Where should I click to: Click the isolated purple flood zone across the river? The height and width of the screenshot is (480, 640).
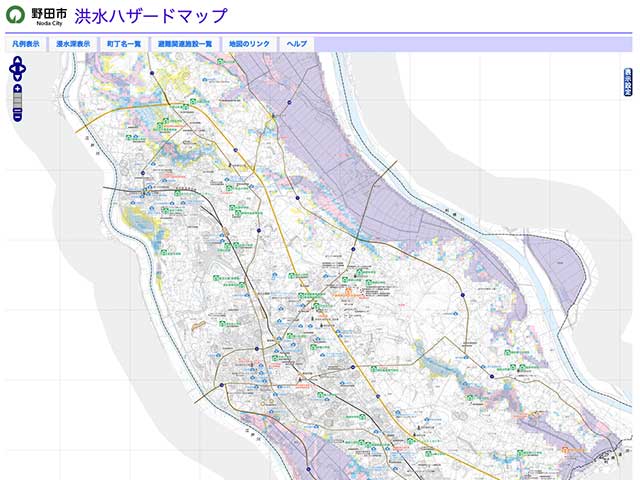pos(556,272)
